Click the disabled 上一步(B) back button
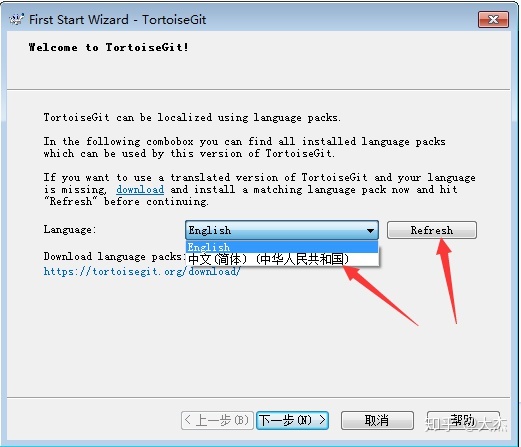 [x=217, y=420]
